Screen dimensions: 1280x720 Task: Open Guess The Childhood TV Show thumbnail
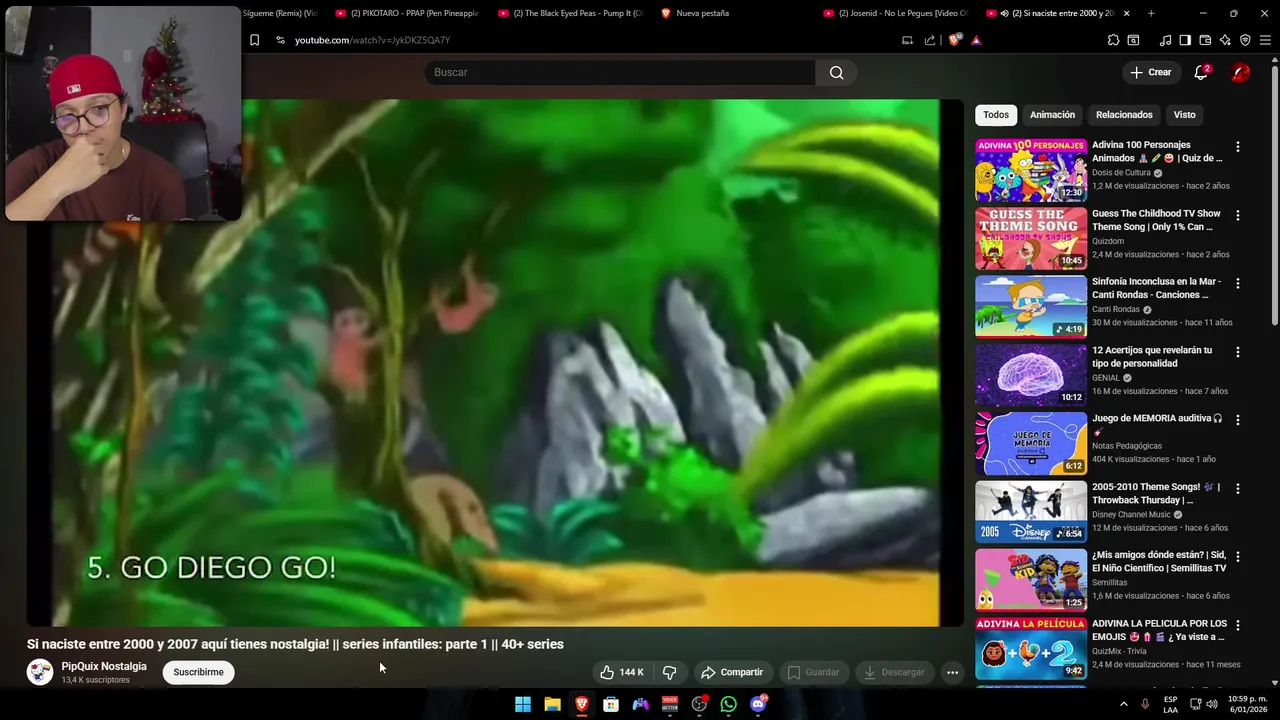tap(1031, 238)
